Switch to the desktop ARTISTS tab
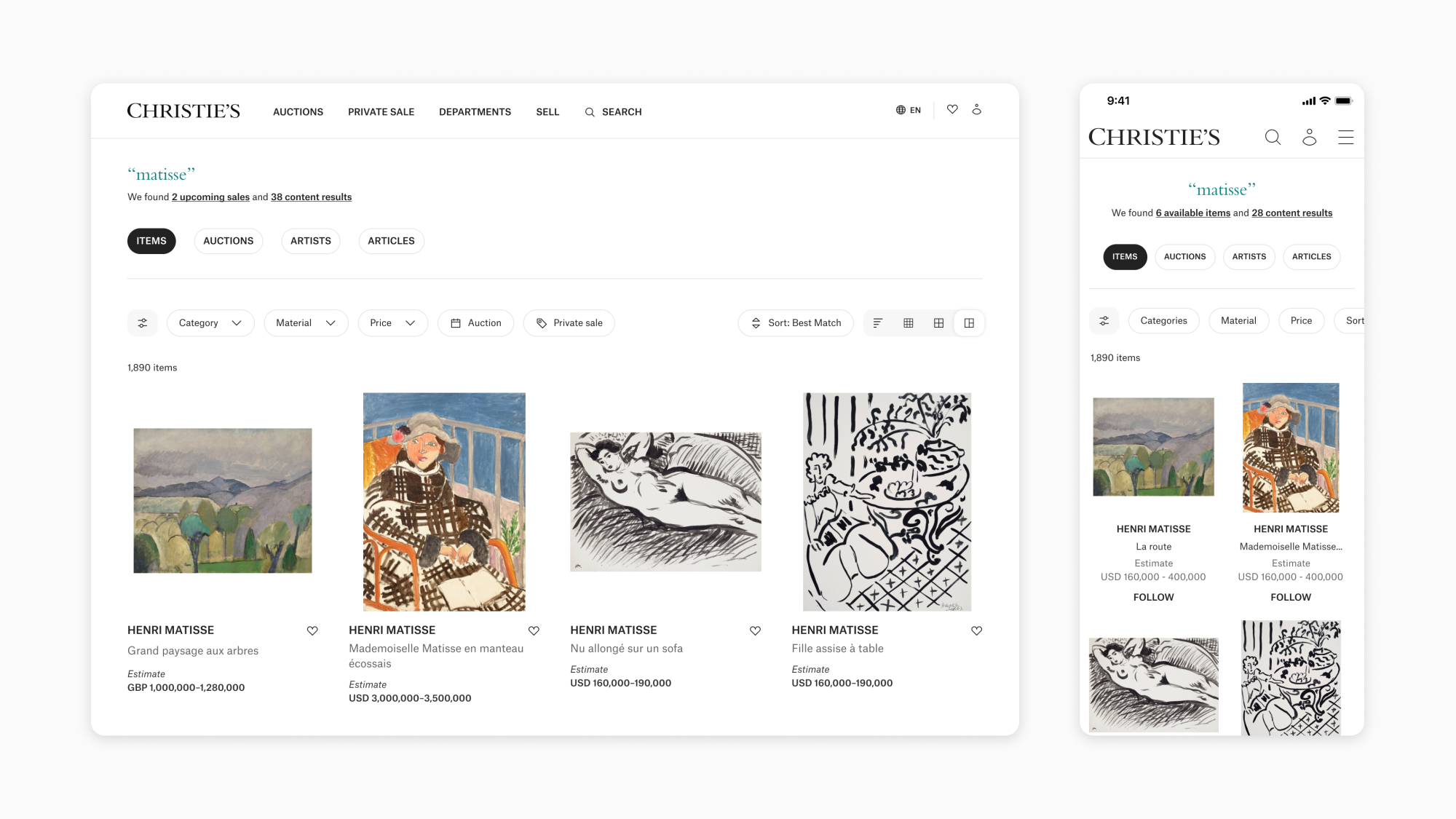The height and width of the screenshot is (819, 1456). pyautogui.click(x=311, y=241)
